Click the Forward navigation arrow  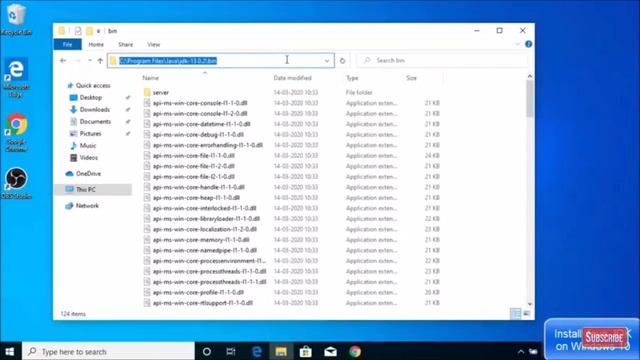point(77,60)
